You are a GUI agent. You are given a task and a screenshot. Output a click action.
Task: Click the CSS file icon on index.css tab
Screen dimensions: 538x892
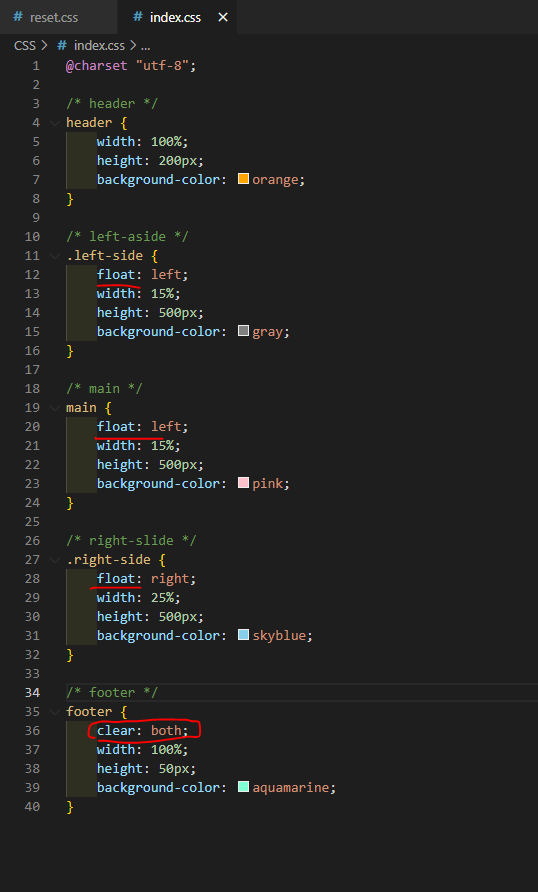point(138,16)
